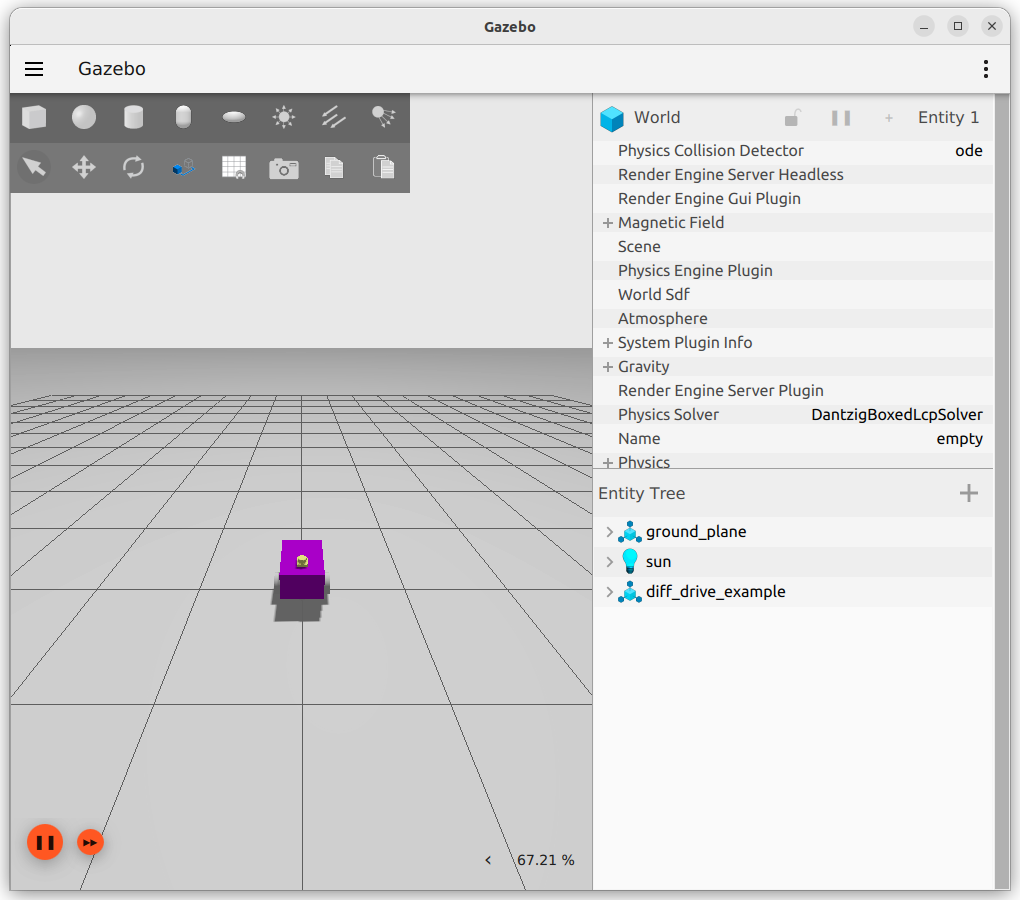This screenshot has width=1020, height=900.
Task: Click the copy entity icon
Action: point(333,167)
